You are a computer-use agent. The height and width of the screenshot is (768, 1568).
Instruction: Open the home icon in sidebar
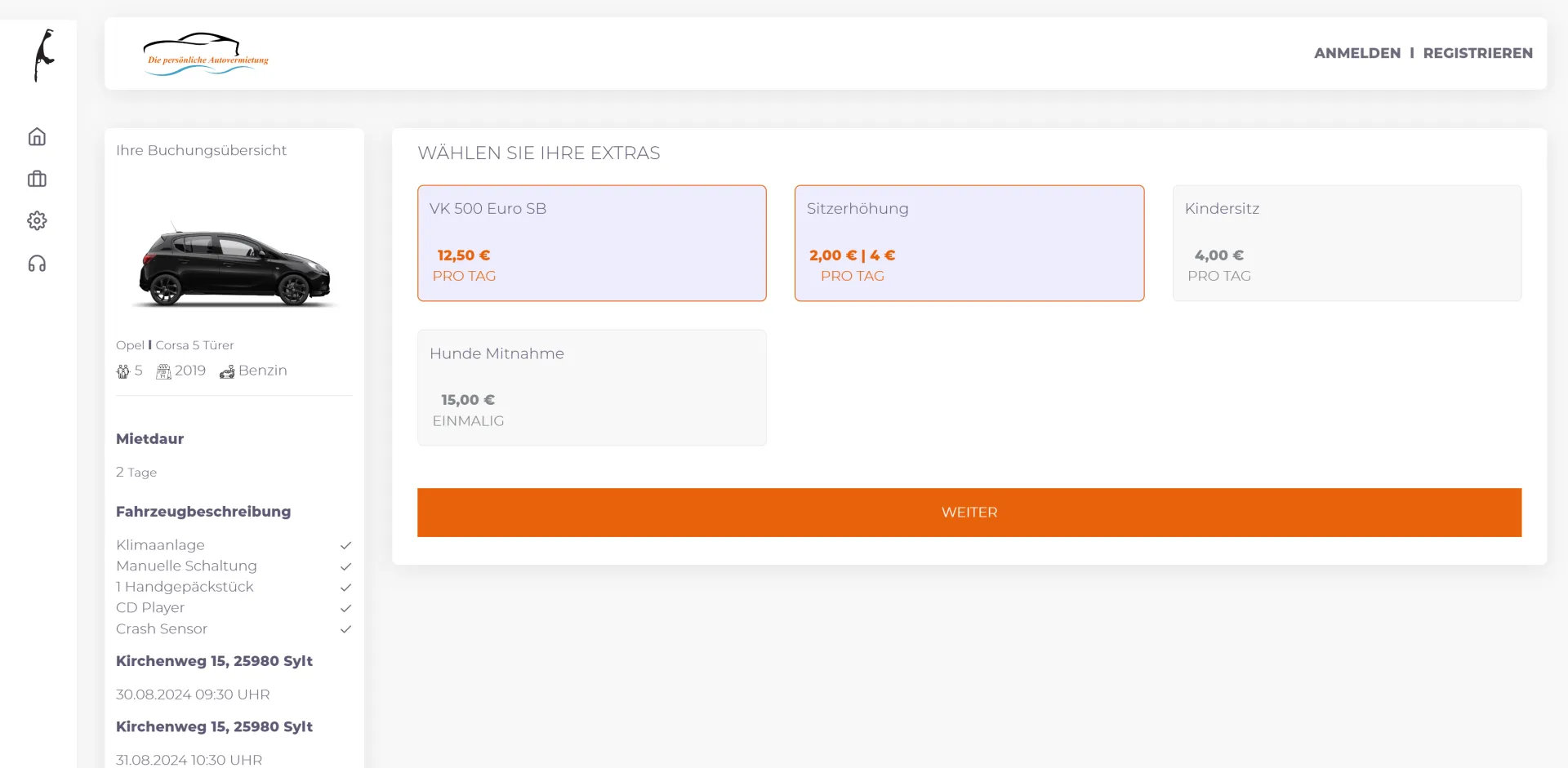click(37, 136)
